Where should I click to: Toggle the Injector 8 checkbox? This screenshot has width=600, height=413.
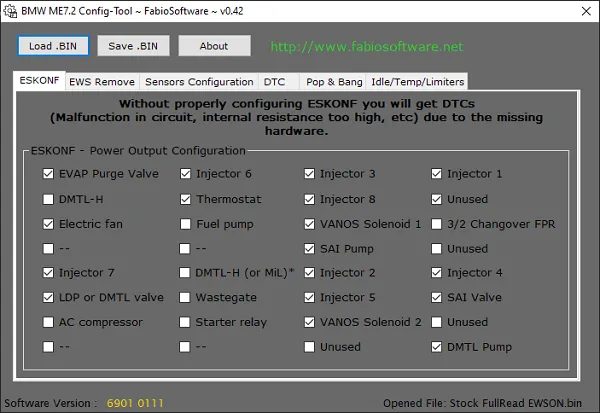coord(309,199)
